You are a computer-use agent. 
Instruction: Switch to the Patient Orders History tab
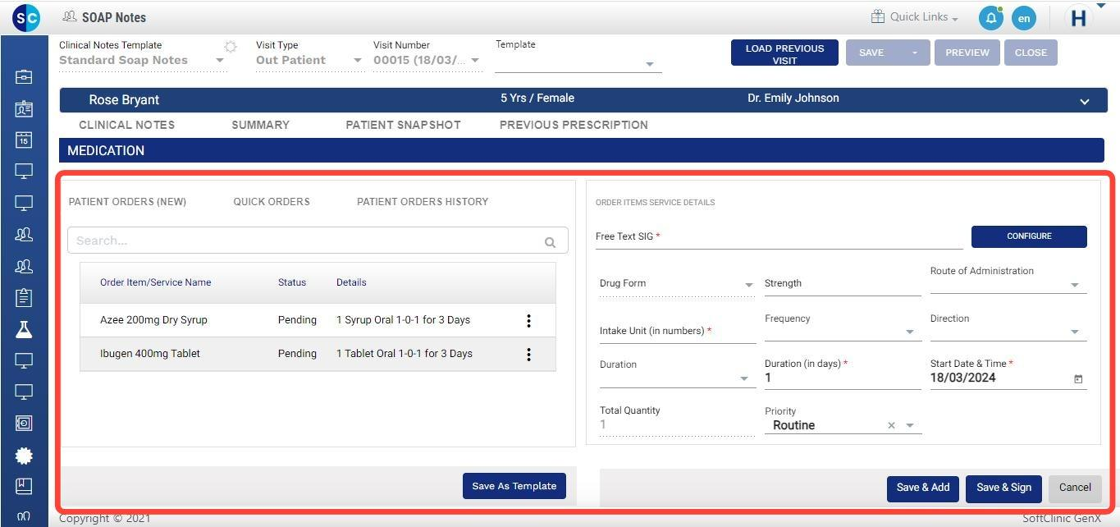422,202
